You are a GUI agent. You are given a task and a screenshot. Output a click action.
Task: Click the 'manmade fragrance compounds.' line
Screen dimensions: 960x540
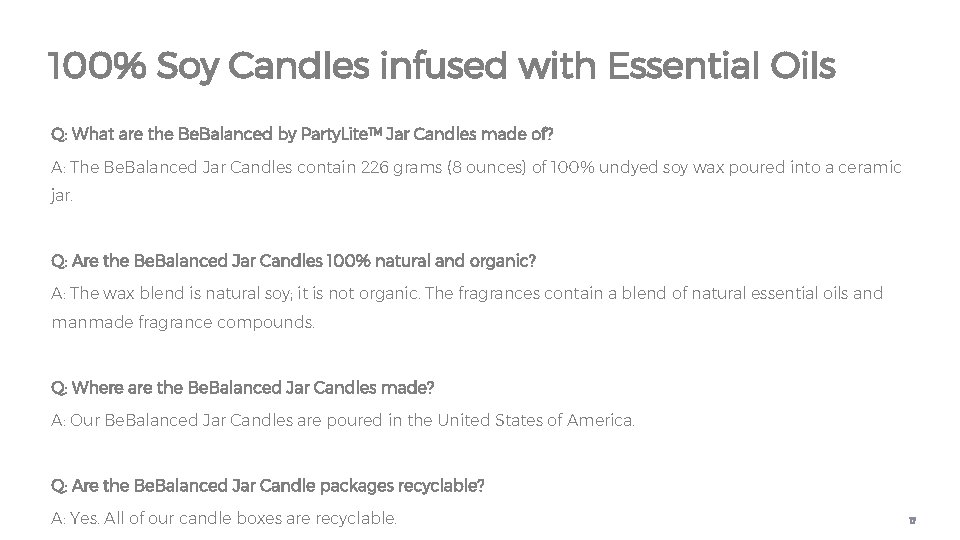tap(183, 322)
